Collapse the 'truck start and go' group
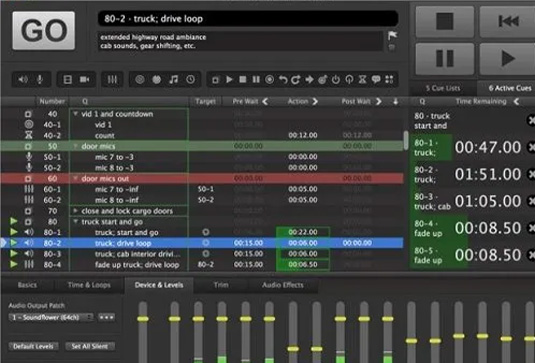This screenshot has height=363, width=535. tap(75, 222)
